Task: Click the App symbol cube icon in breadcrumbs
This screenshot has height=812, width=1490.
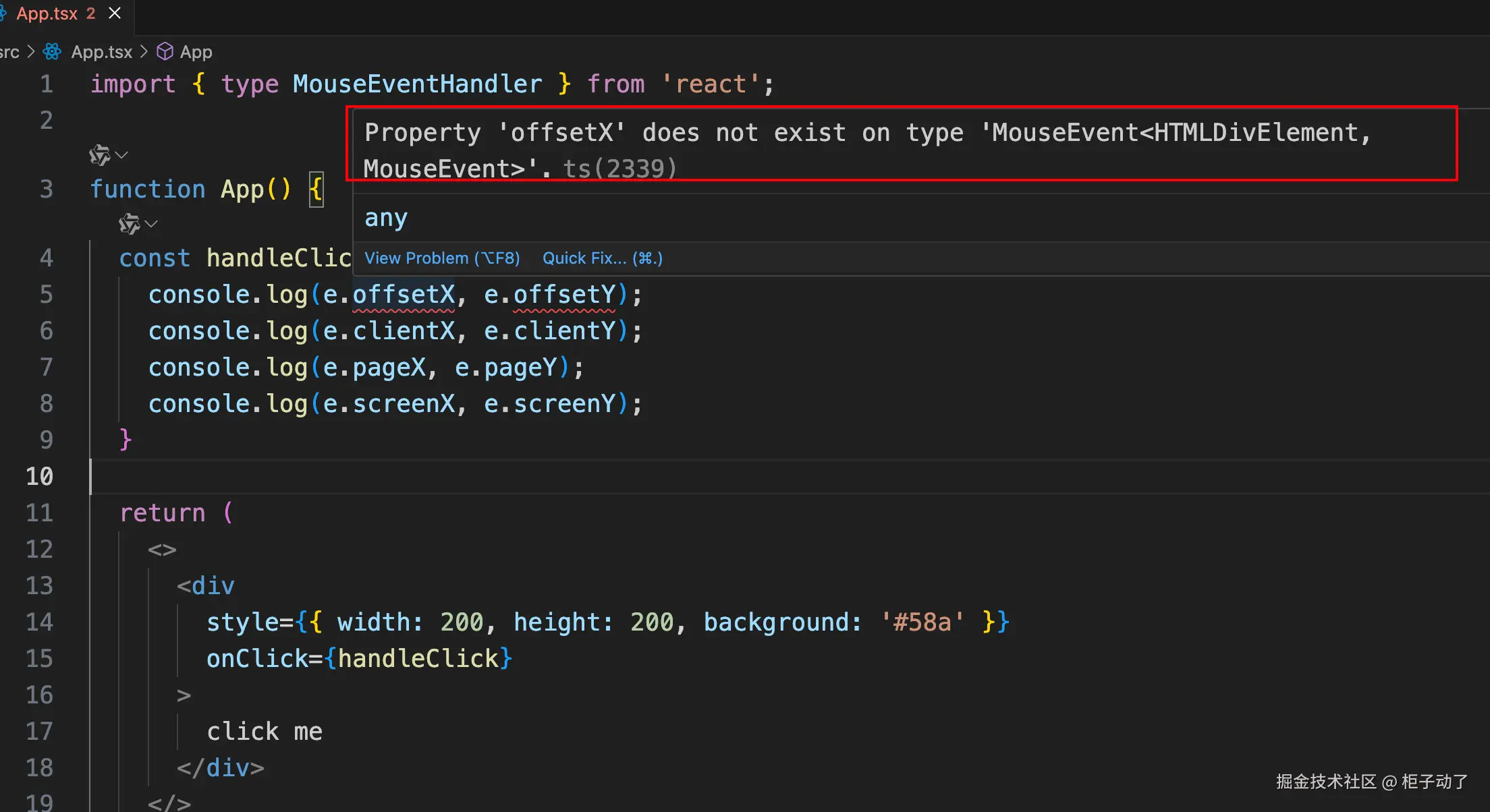Action: 165,52
